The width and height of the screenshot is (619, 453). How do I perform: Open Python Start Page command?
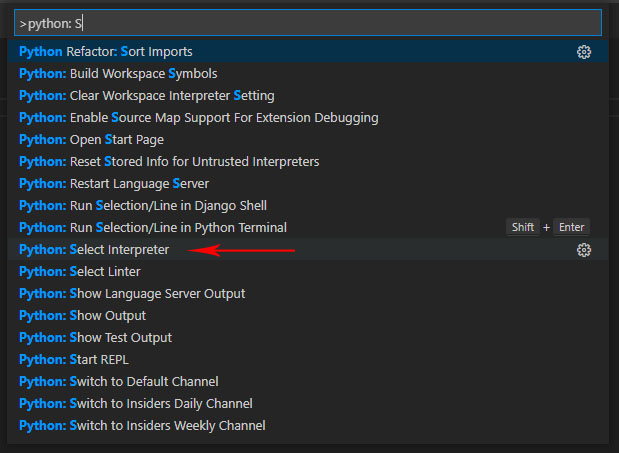(91, 139)
